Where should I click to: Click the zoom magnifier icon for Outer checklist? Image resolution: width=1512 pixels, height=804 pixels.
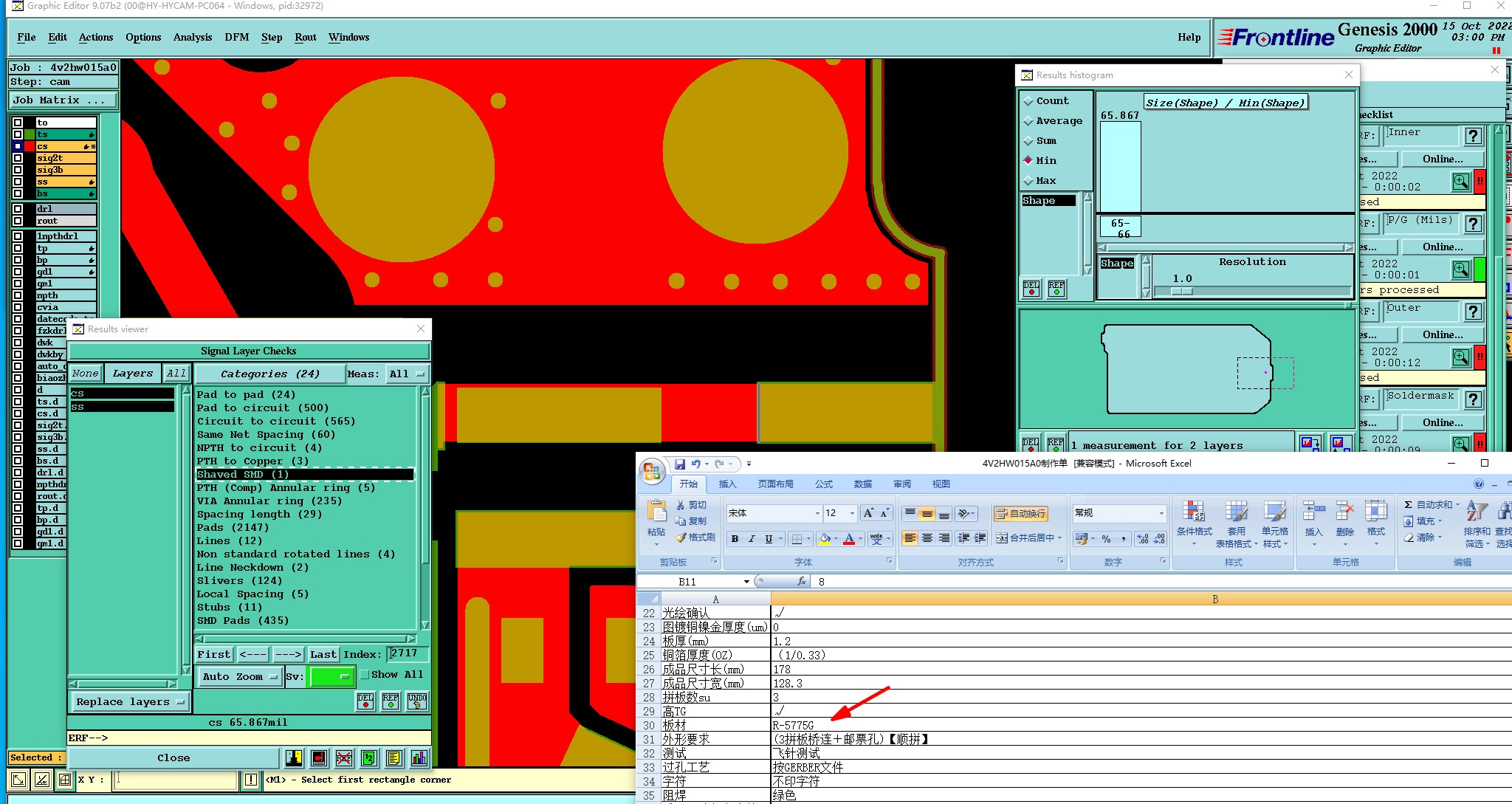pyautogui.click(x=1460, y=358)
